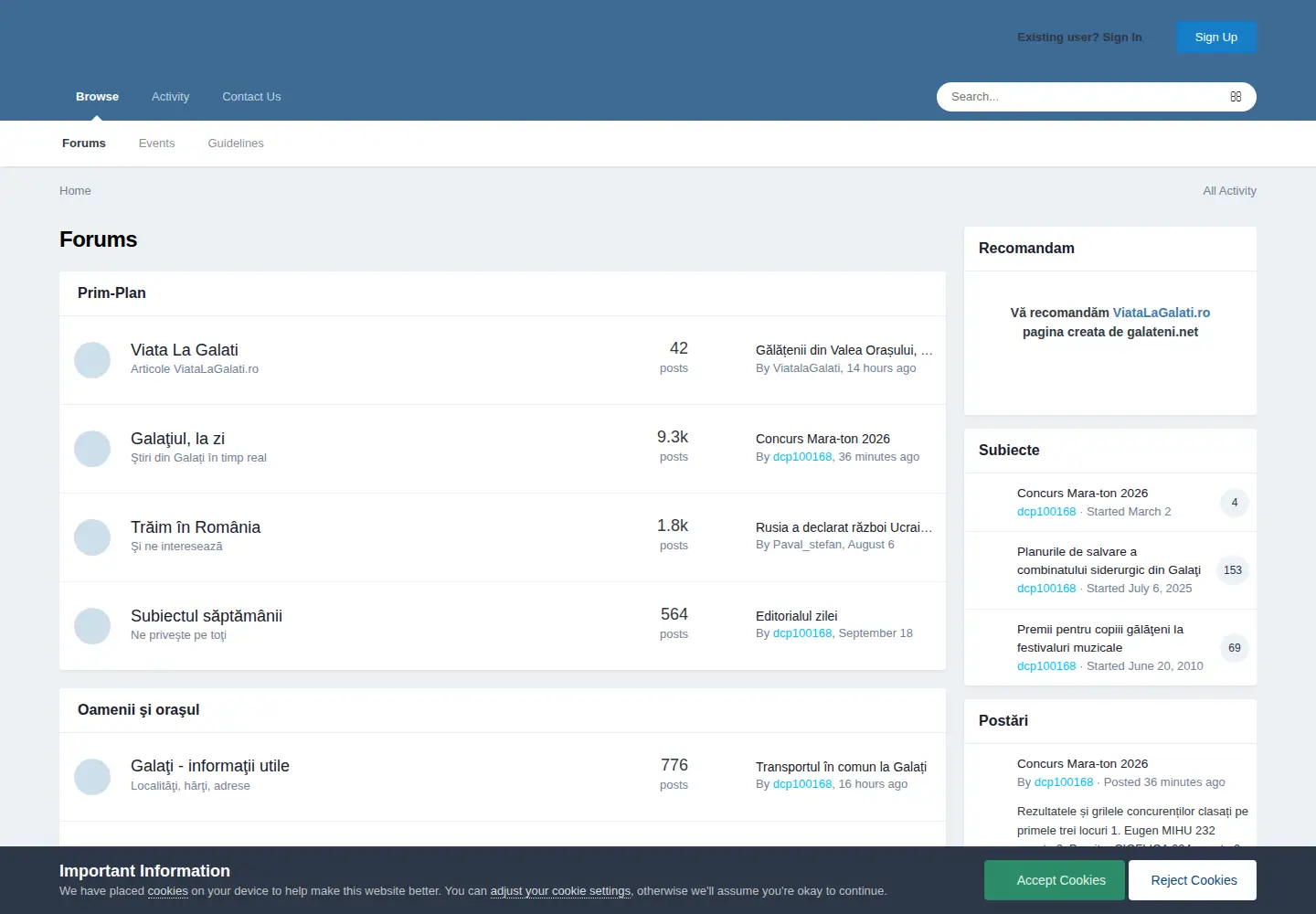Screen dimensions: 1316x914
Task: Open Existing user Sign In dropdown
Action: (1079, 37)
